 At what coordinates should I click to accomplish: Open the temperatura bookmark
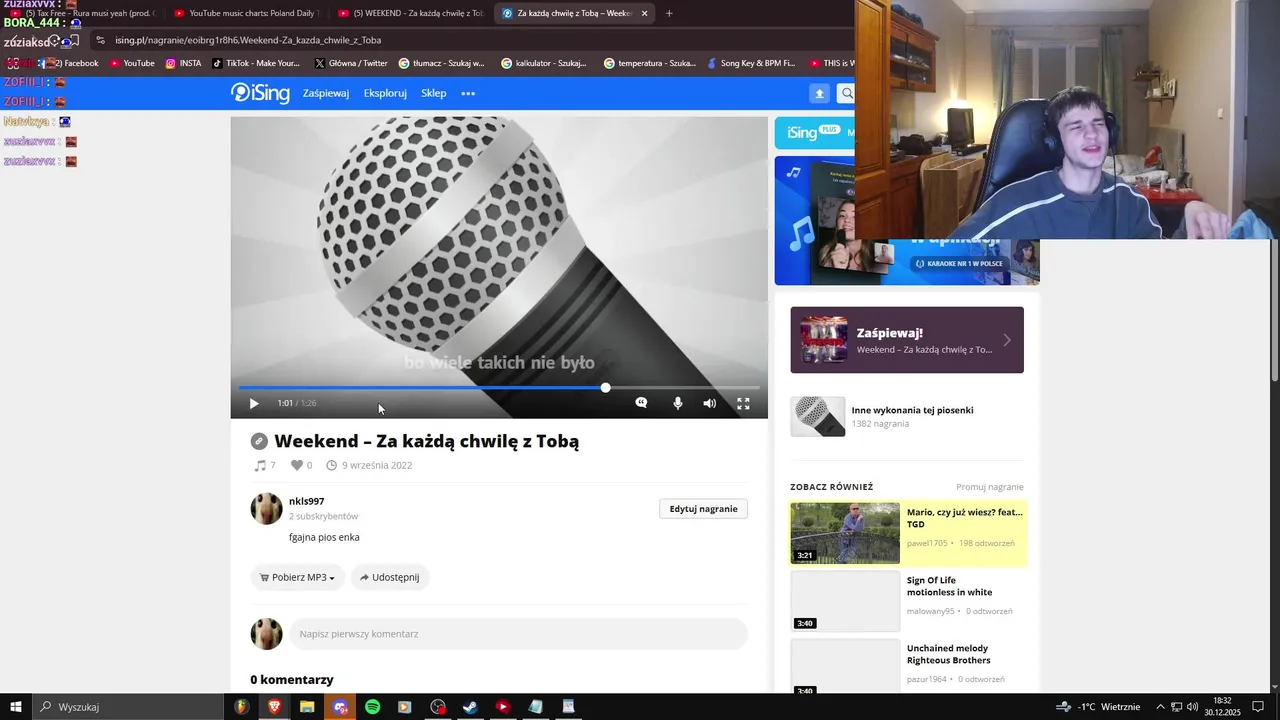[650, 63]
